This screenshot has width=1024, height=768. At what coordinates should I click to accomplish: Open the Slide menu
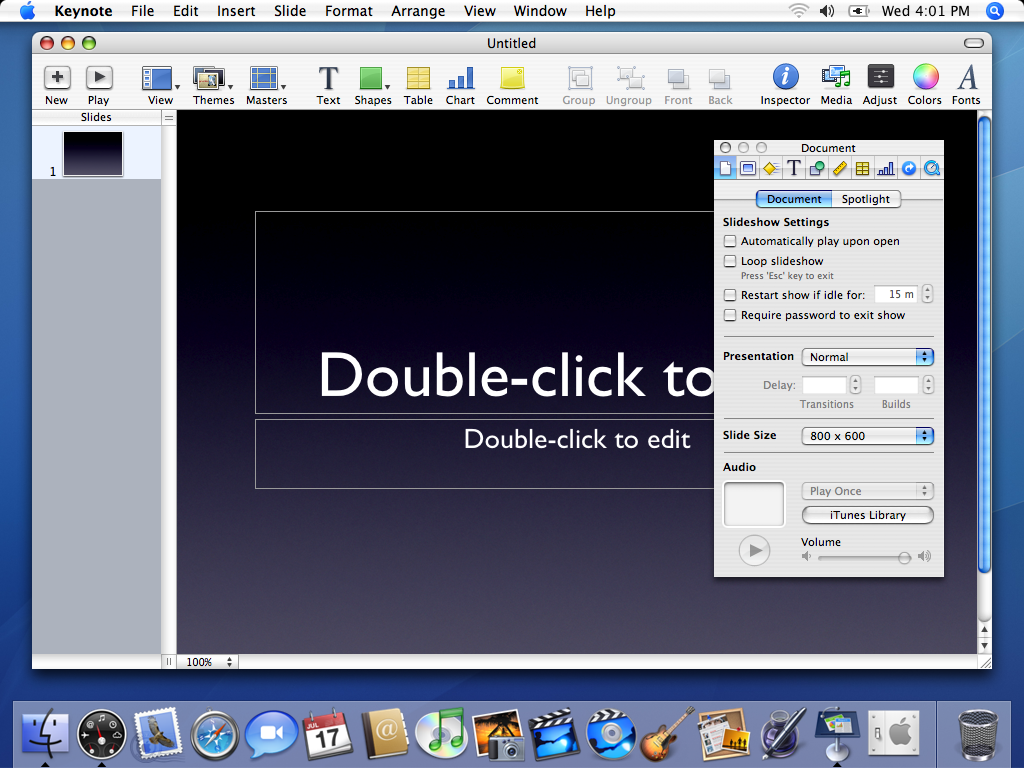[290, 11]
